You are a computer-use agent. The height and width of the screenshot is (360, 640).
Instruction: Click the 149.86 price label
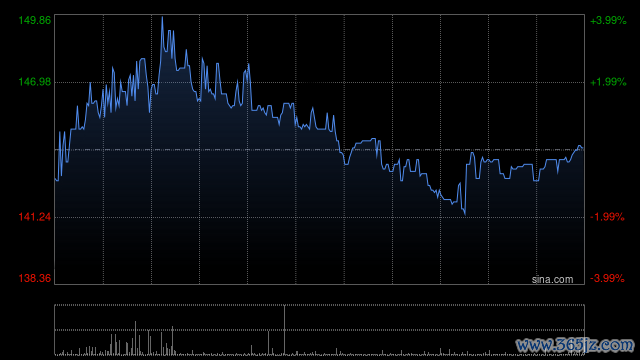[x=35, y=20]
